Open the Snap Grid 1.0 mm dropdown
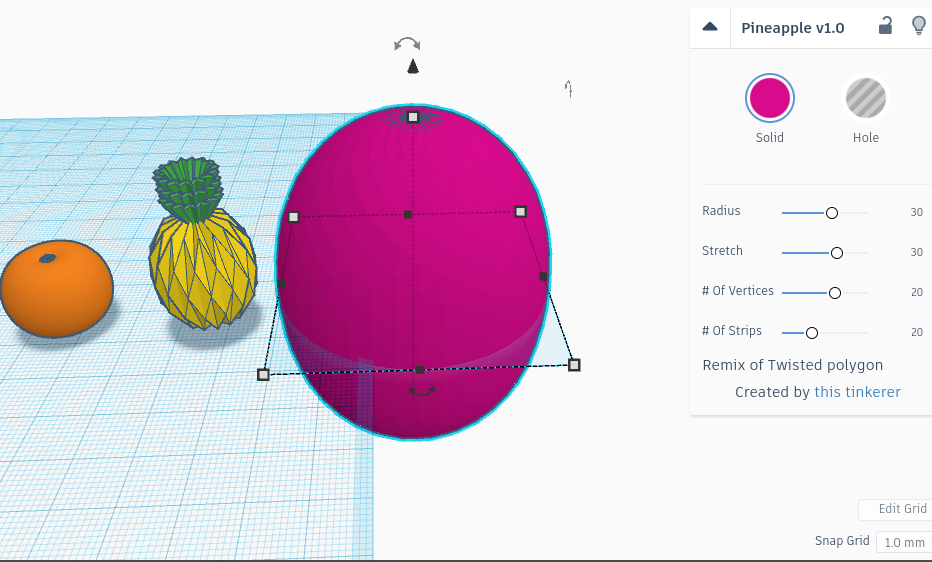The width and height of the screenshot is (932, 562). point(904,542)
